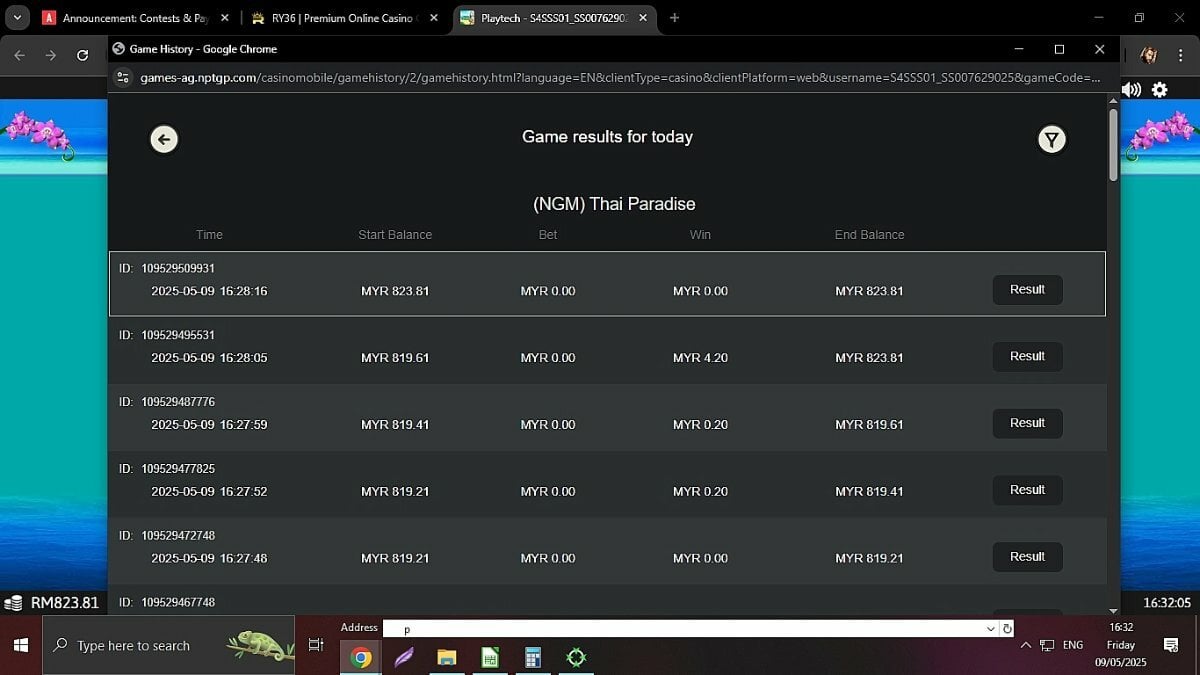The height and width of the screenshot is (675, 1200).
Task: Show hidden system tray icons
Action: (1024, 645)
